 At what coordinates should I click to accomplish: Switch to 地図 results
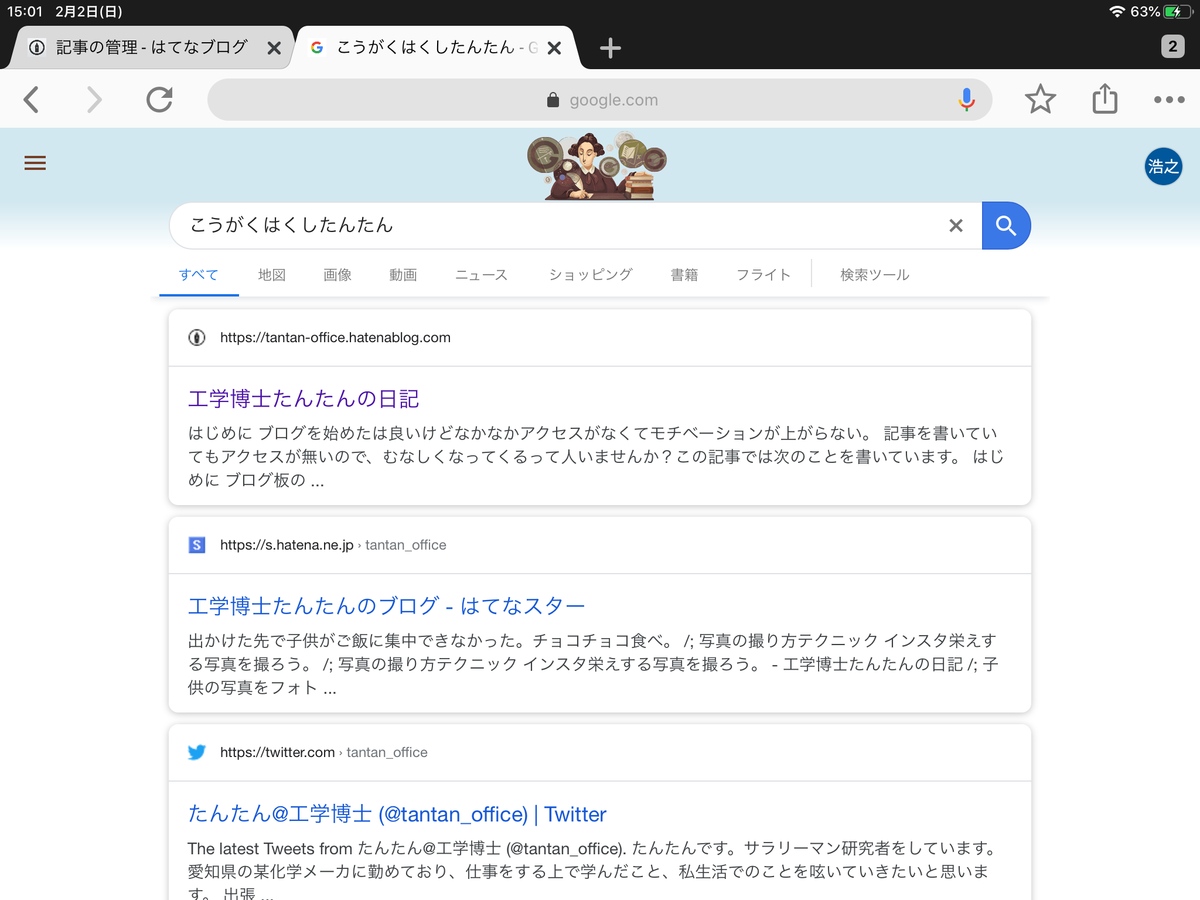pyautogui.click(x=272, y=274)
